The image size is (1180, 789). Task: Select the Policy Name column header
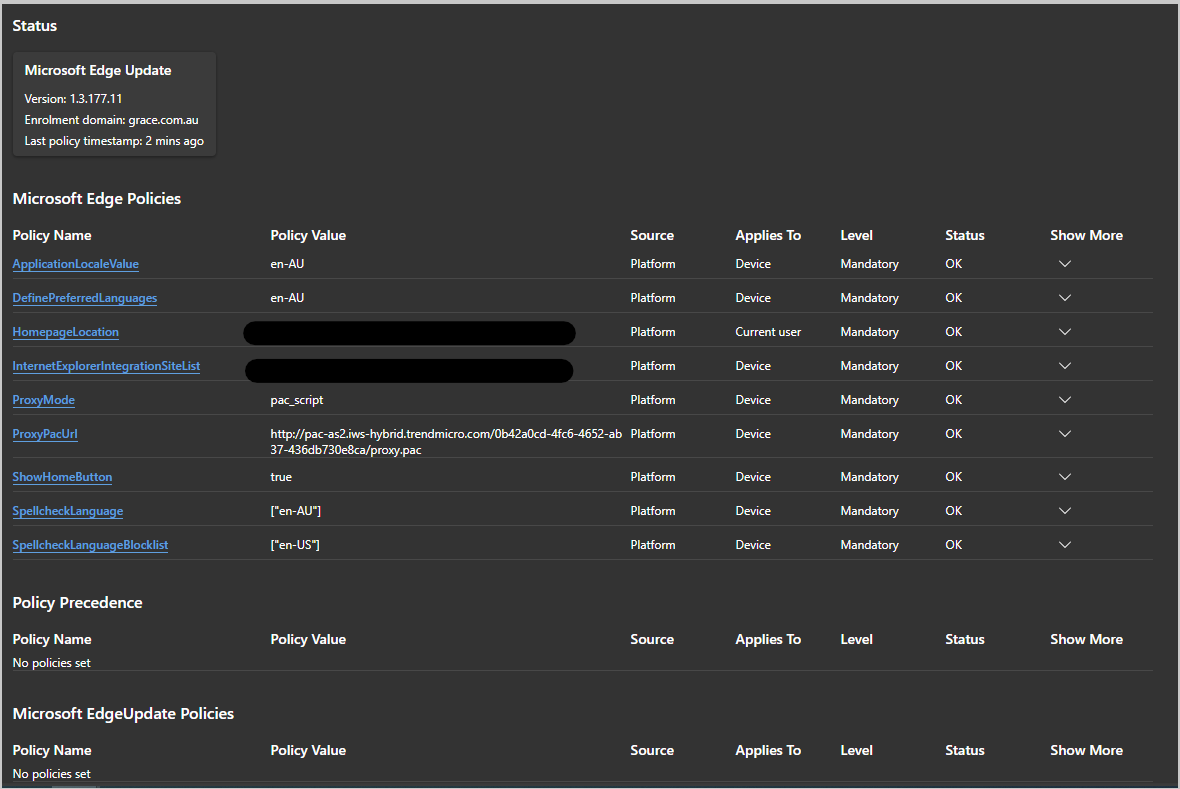(51, 235)
